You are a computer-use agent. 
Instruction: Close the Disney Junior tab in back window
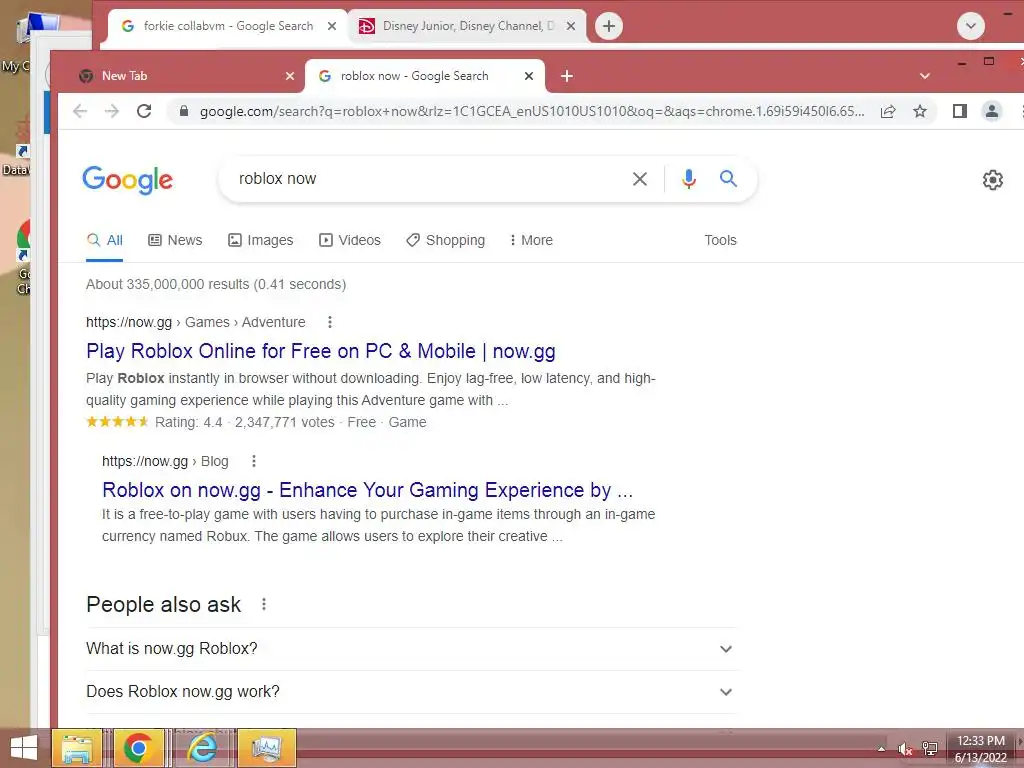(x=571, y=26)
